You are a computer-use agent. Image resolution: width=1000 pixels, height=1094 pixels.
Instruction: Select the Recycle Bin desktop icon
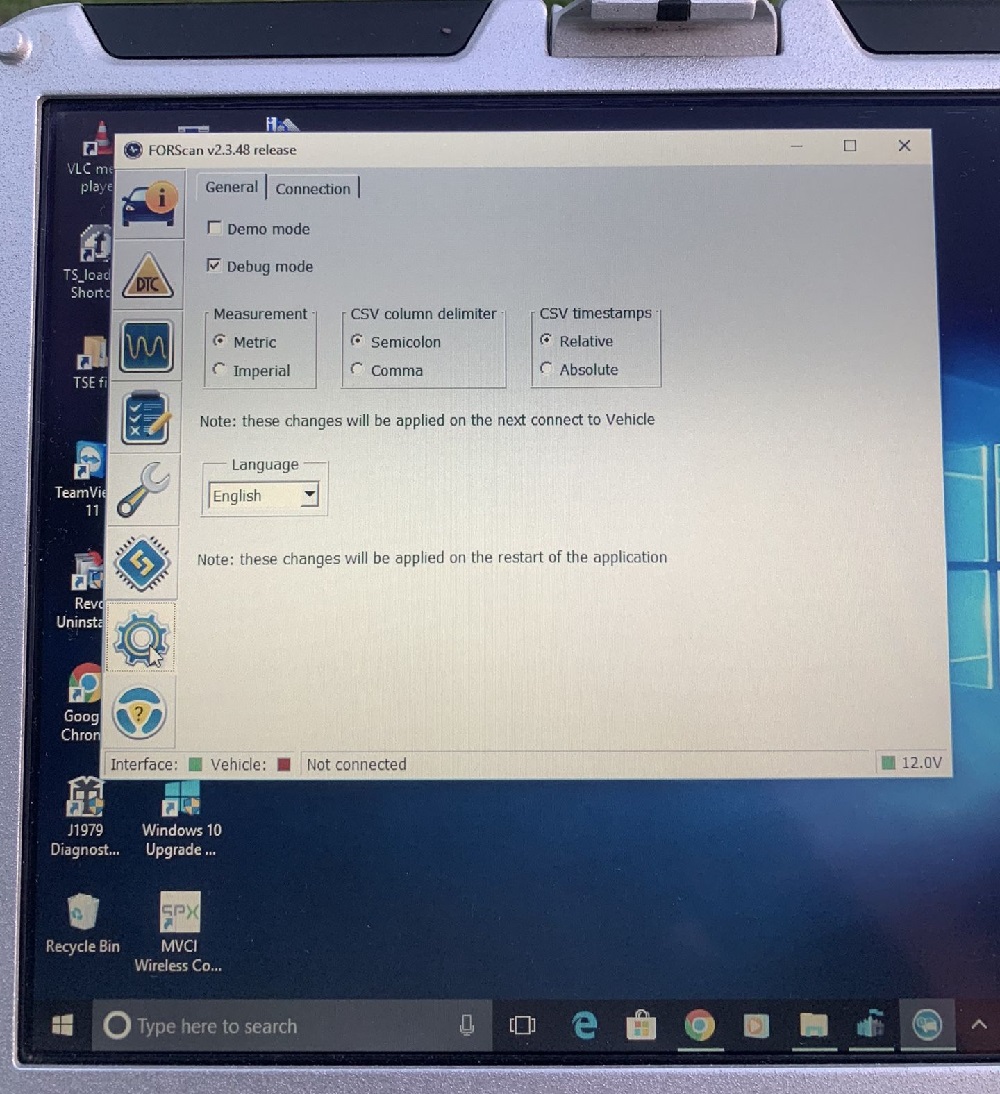82,922
